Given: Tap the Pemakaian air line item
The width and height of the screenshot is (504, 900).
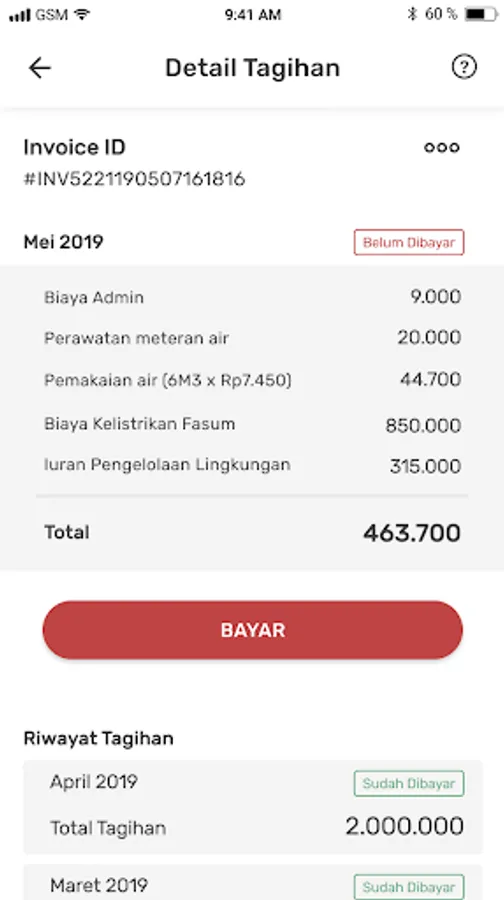Looking at the screenshot, I should [253, 380].
